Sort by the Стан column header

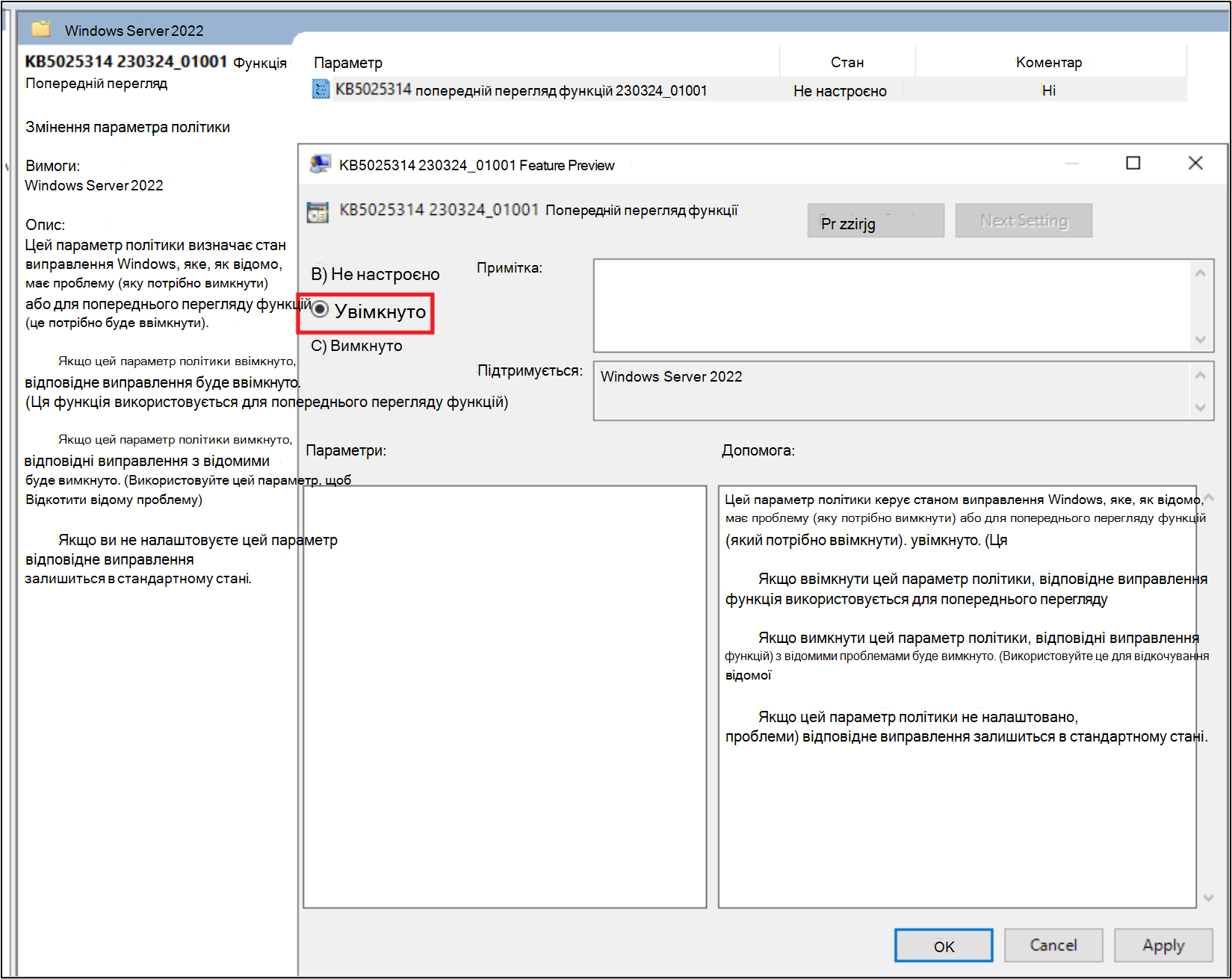click(x=847, y=62)
